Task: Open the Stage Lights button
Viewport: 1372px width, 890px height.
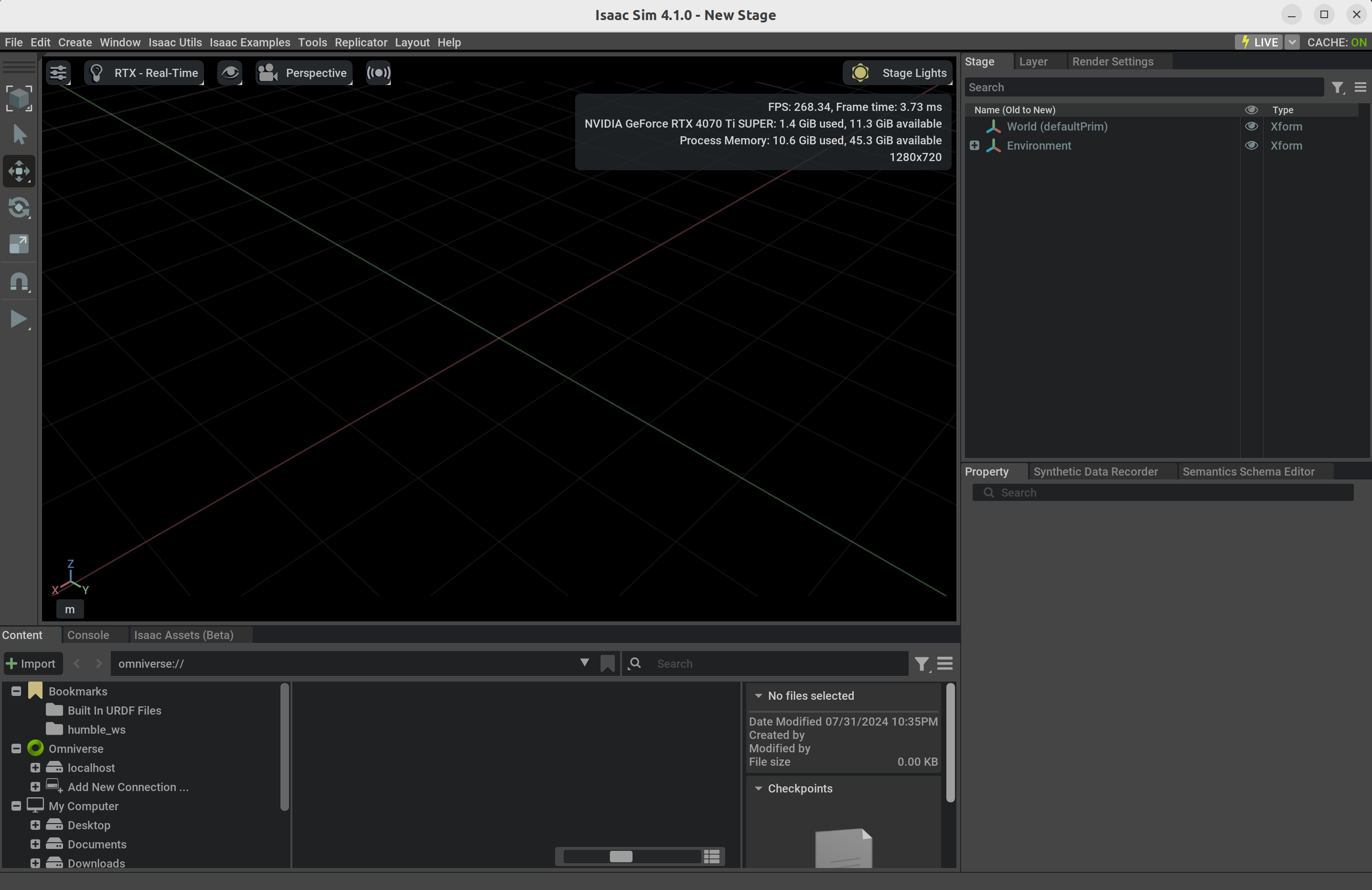Action: 898,73
